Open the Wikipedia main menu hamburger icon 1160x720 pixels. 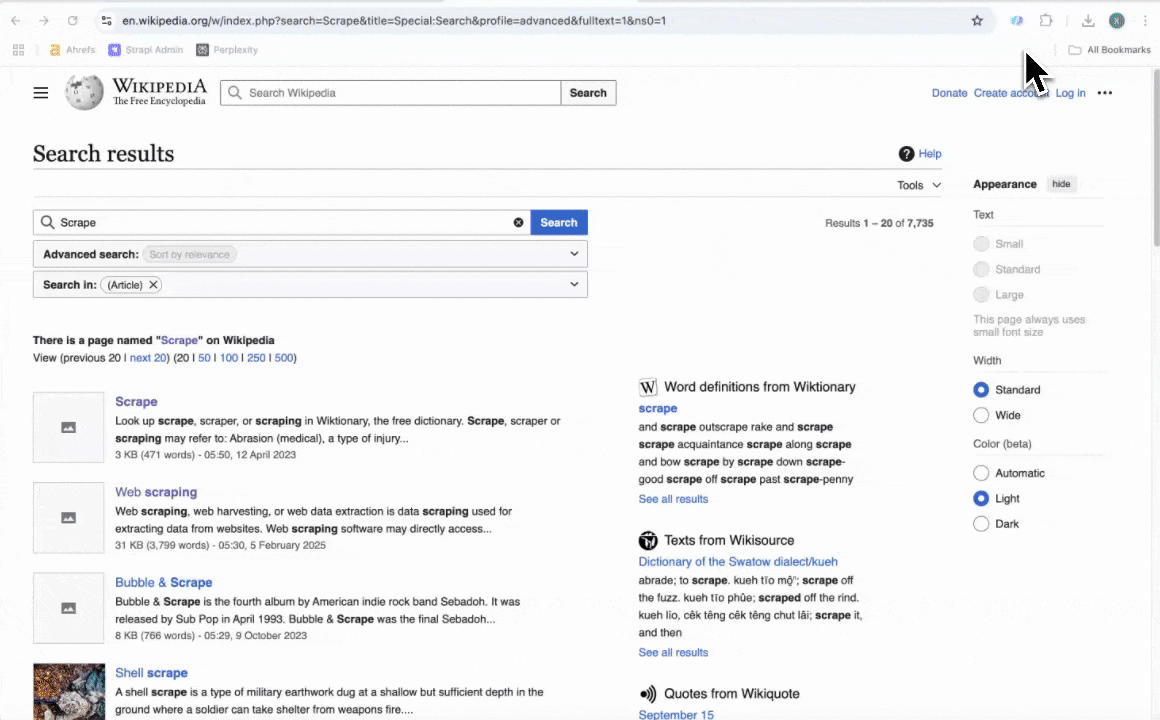coord(41,92)
